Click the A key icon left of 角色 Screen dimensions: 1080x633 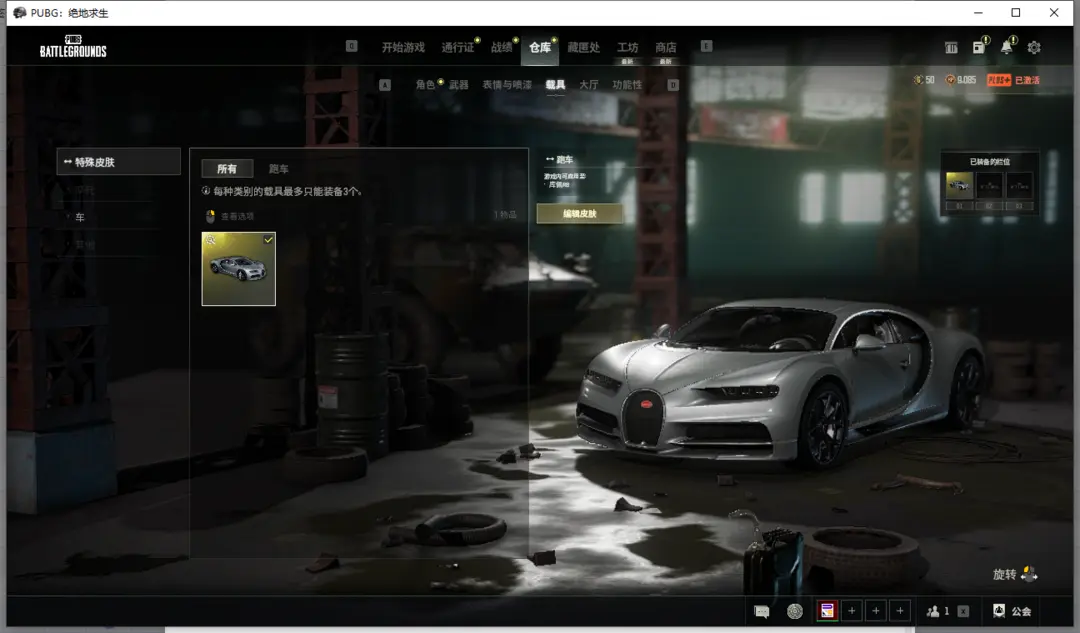pyautogui.click(x=384, y=85)
